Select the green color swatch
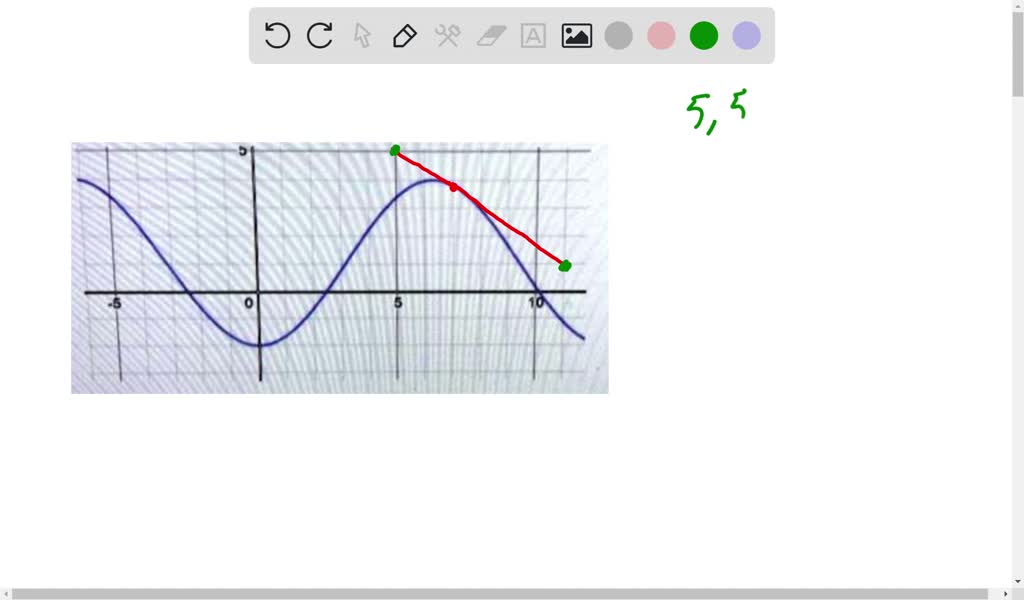Screen dimensions: 1024x600 click(x=703, y=35)
